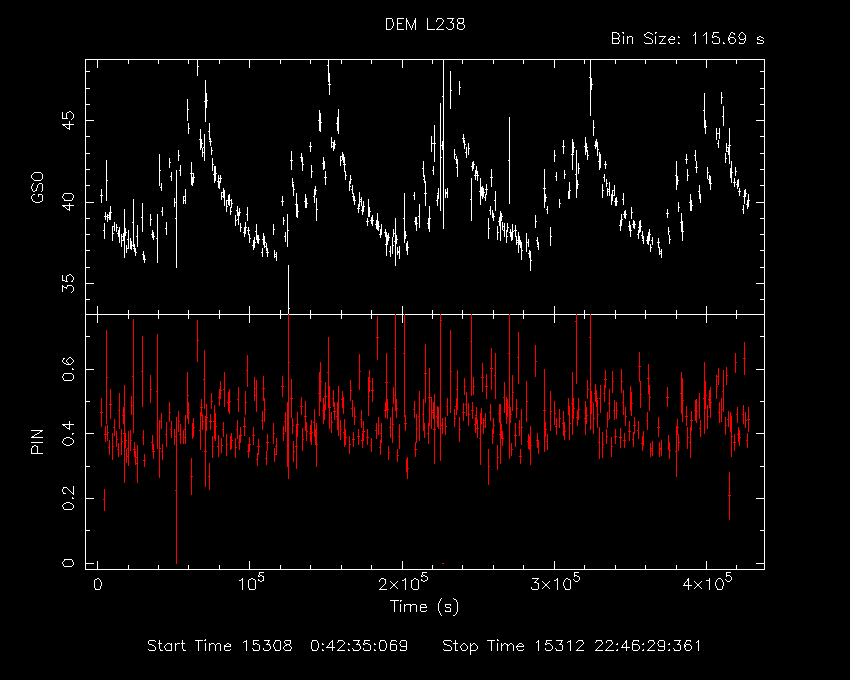Screen dimensions: 850x680
Task: Click the GSO y-axis value 35
Action: [68, 284]
